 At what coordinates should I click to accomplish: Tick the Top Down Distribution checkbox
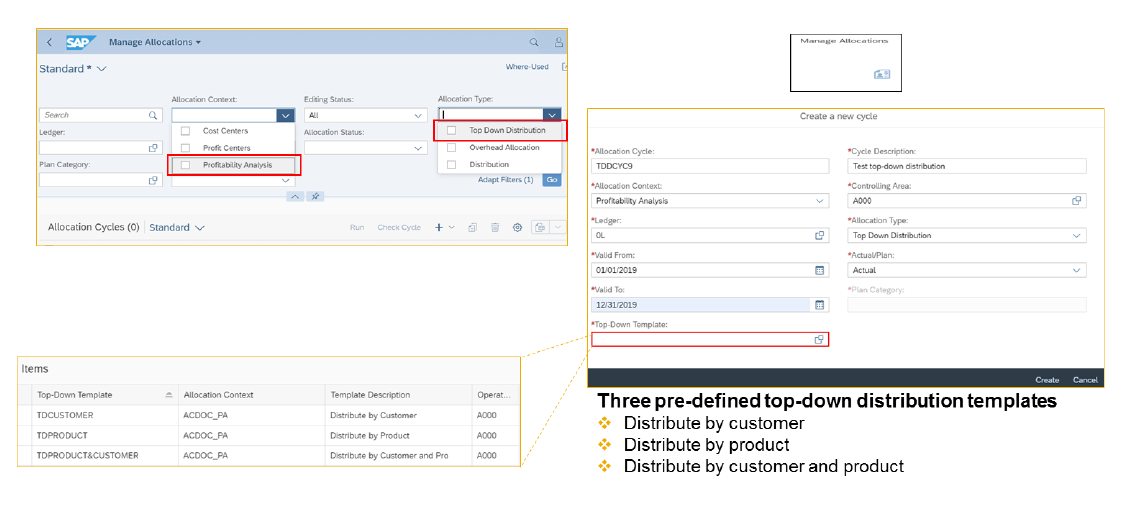tap(451, 130)
